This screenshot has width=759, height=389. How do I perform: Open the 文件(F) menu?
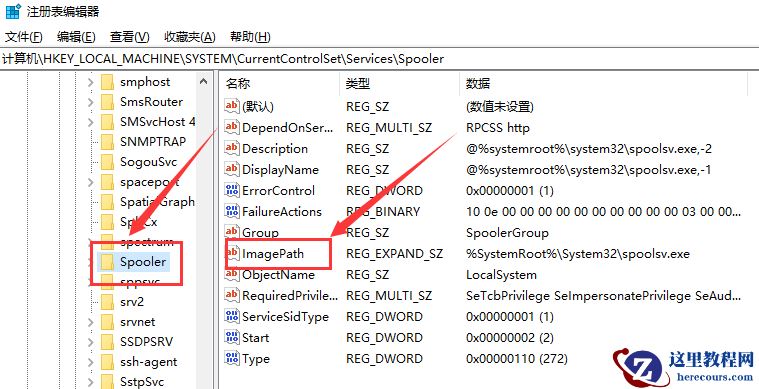point(23,37)
